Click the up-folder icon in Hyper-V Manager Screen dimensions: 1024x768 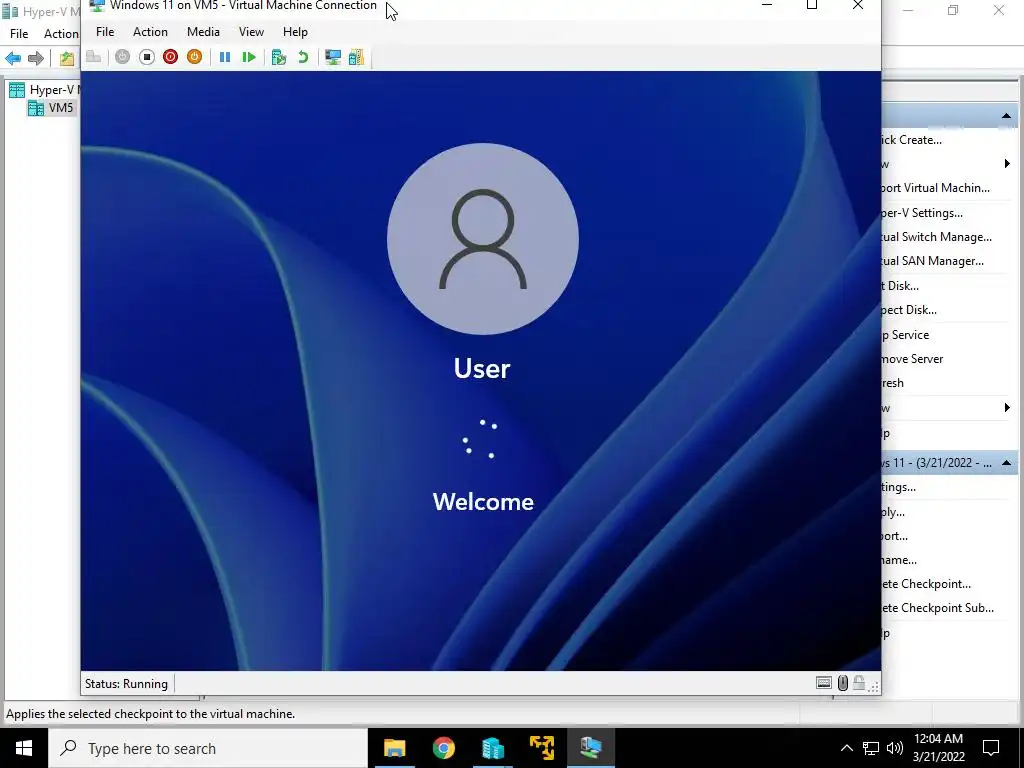(67, 59)
